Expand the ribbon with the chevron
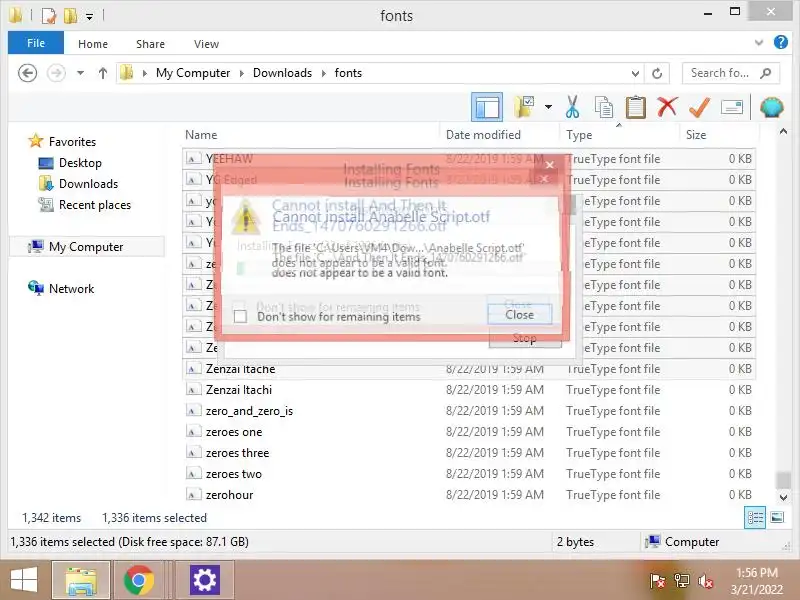This screenshot has height=600, width=800. [759, 43]
